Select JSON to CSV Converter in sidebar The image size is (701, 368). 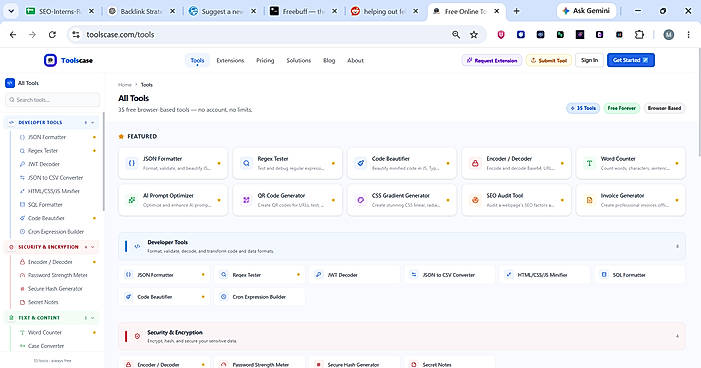click(55, 178)
